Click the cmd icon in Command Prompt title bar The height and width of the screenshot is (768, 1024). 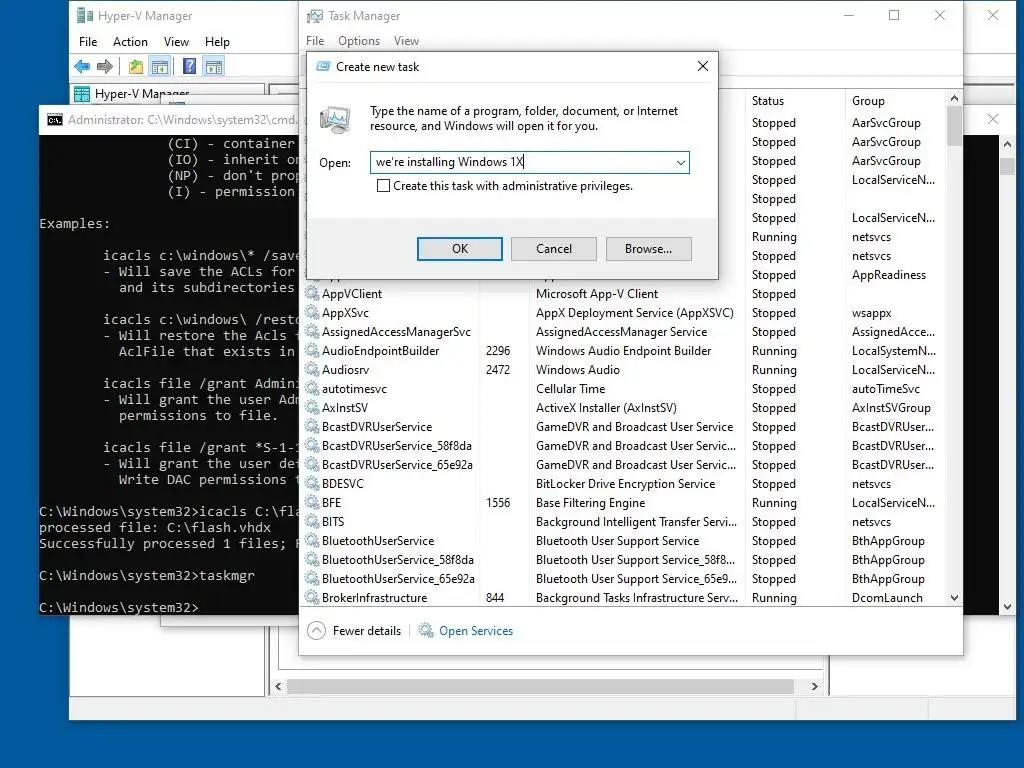55,120
